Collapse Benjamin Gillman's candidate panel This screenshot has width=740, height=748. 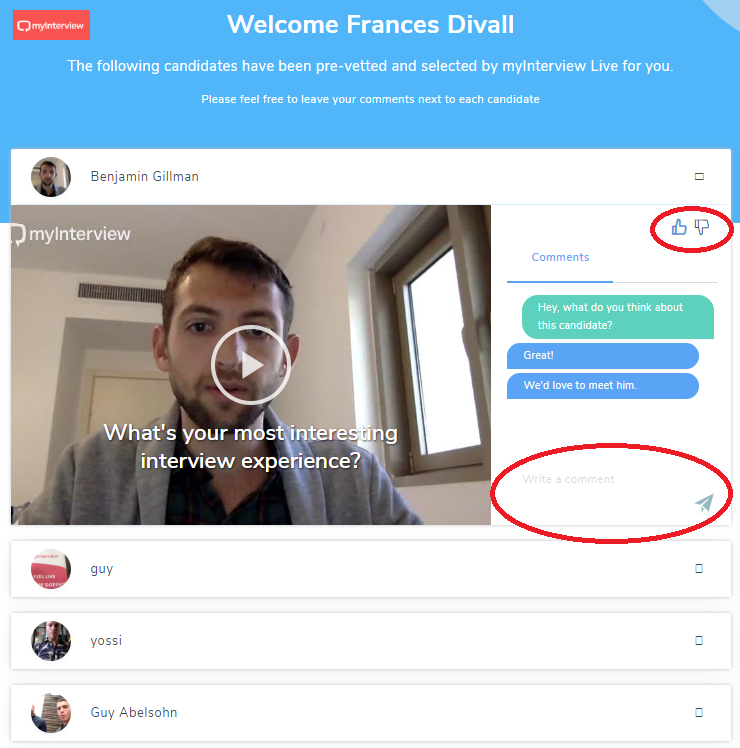click(699, 177)
